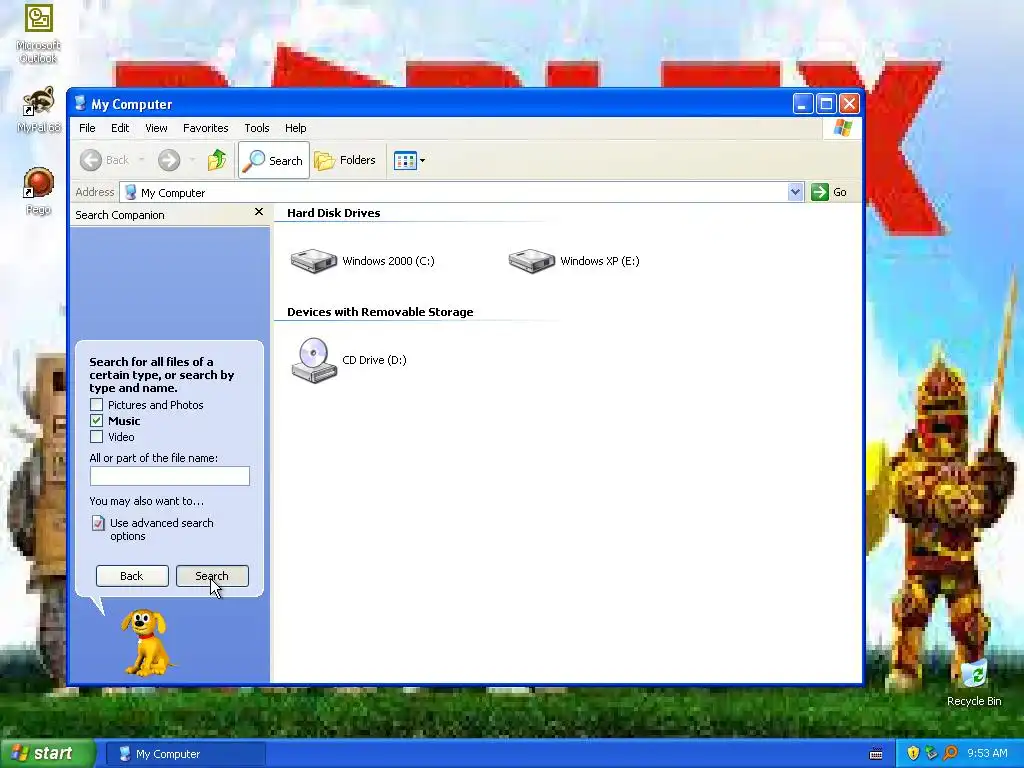Click the 9:53 AM clock
The width and height of the screenshot is (1024, 768).
(x=987, y=753)
